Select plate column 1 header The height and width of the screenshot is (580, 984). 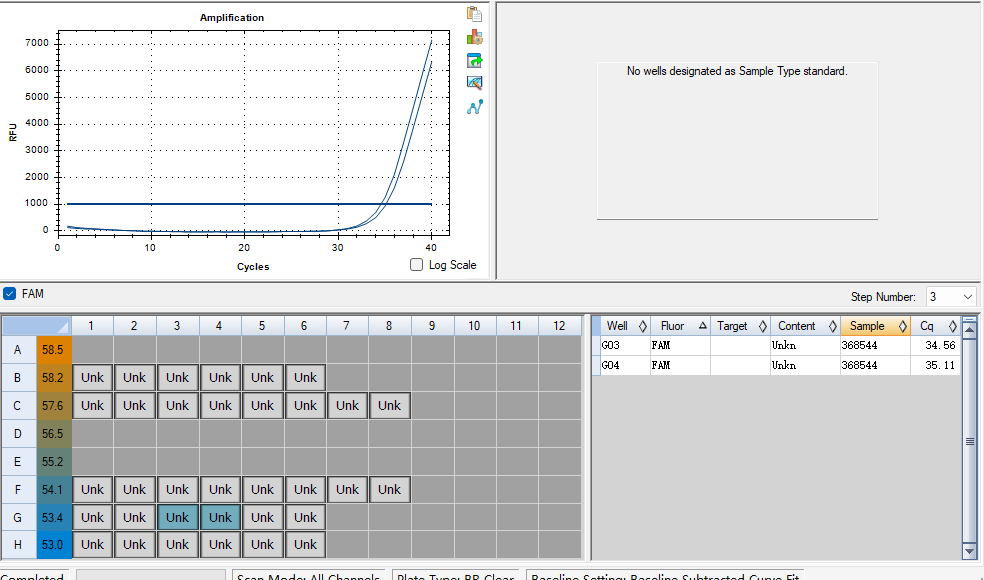coord(92,326)
